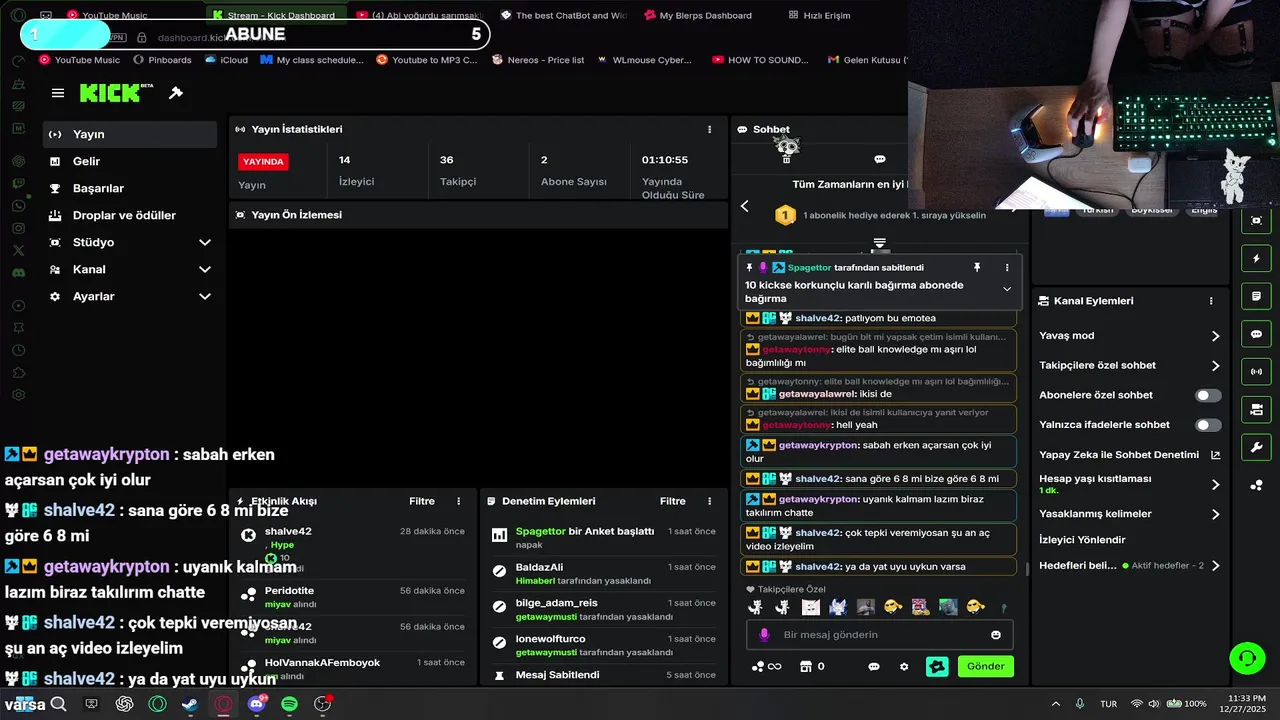Open the Etkinlik Akışı three-dot menu
Viewport: 1280px width, 720px height.
[x=459, y=501]
